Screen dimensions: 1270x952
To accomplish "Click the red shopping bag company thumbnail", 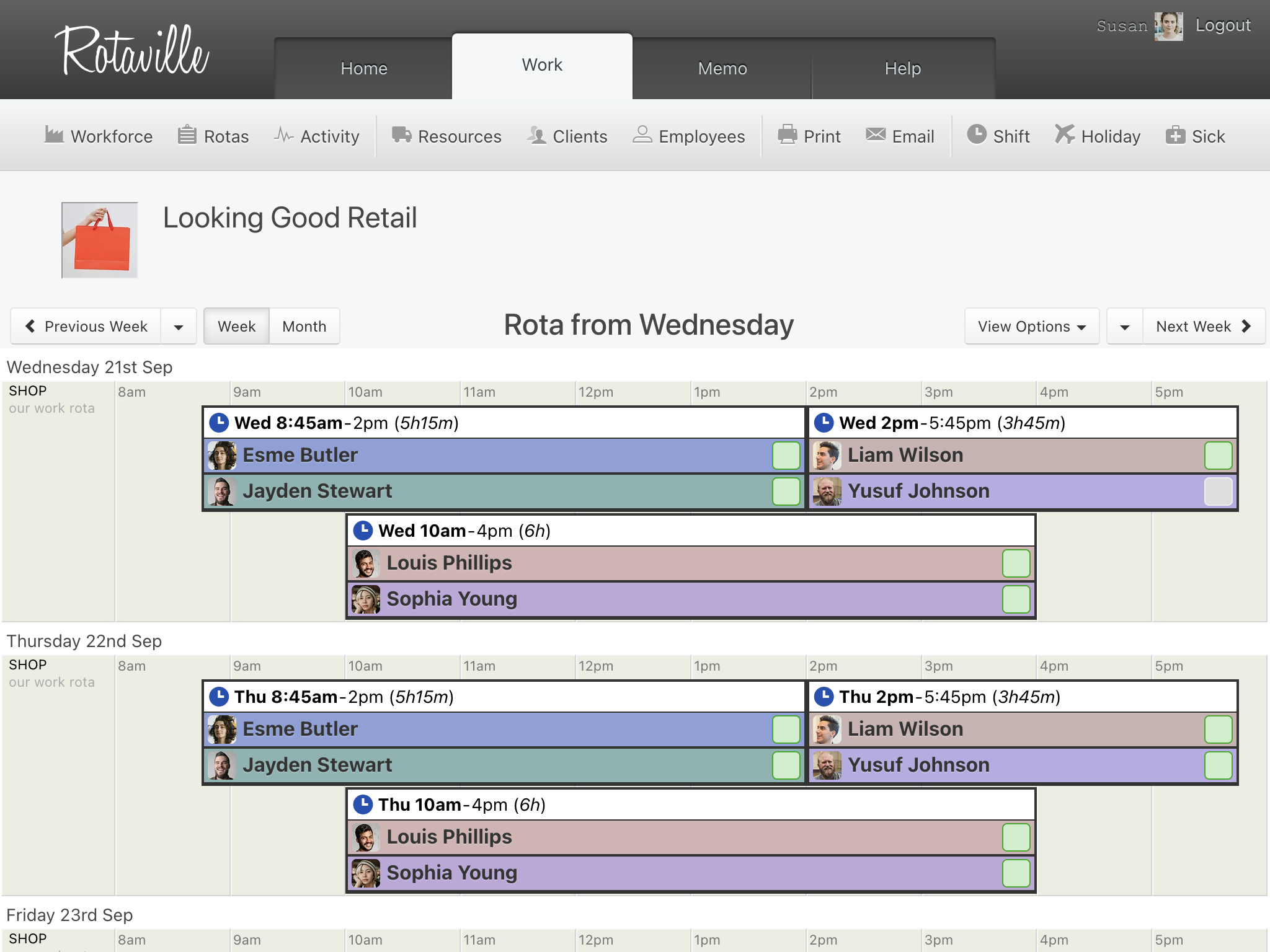I will tap(99, 240).
